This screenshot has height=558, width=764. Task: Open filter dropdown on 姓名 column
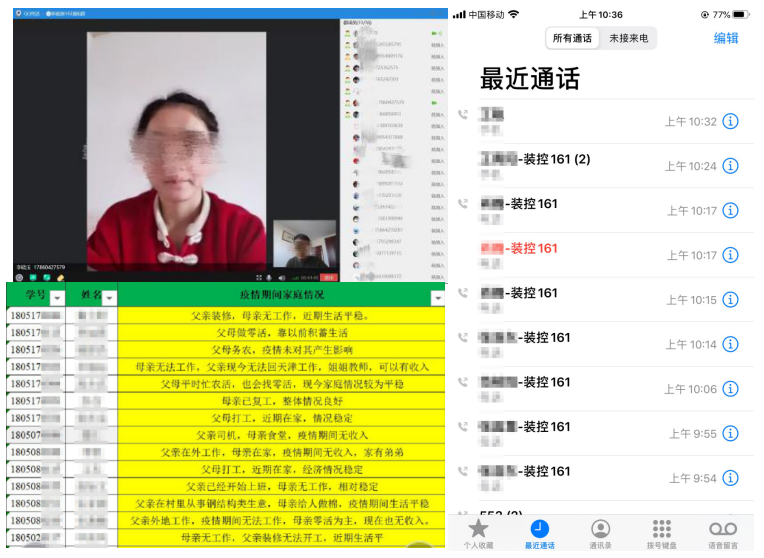(109, 298)
